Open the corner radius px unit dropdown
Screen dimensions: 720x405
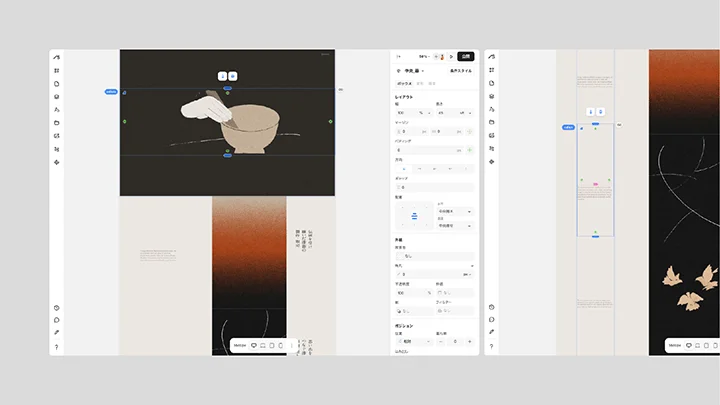[467, 275]
